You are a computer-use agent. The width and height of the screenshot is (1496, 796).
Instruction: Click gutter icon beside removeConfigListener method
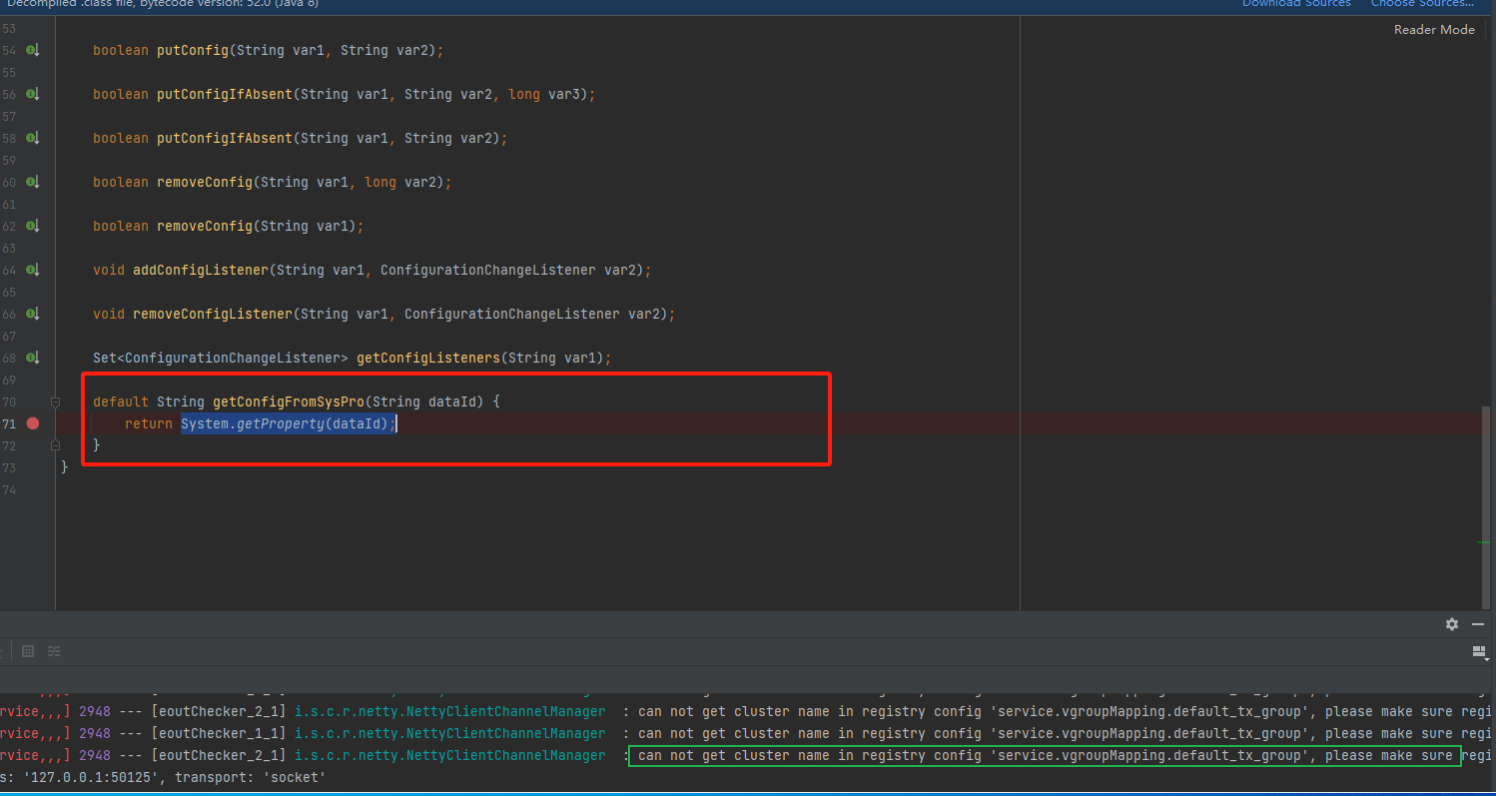click(32, 314)
